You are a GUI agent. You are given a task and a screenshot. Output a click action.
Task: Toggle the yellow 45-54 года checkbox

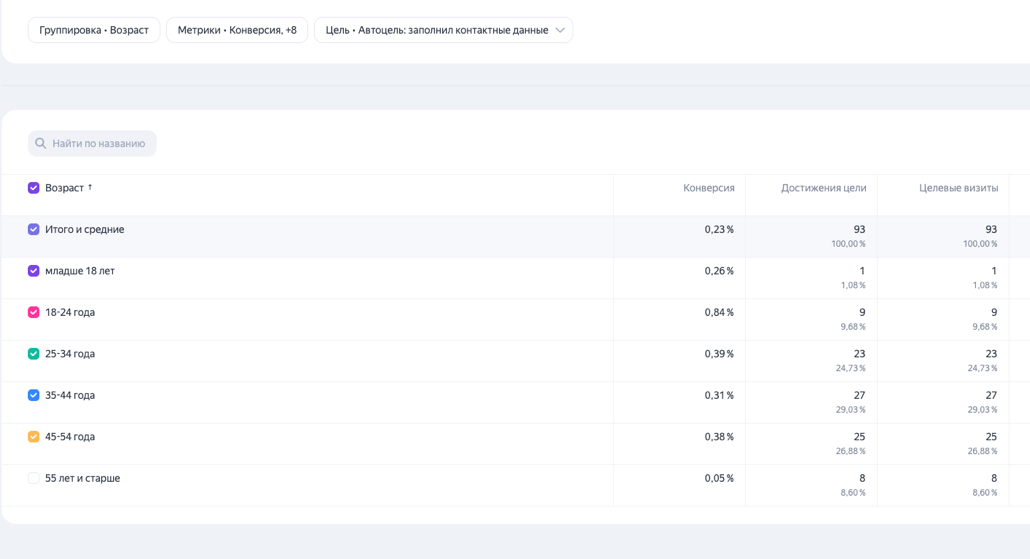pos(33,437)
